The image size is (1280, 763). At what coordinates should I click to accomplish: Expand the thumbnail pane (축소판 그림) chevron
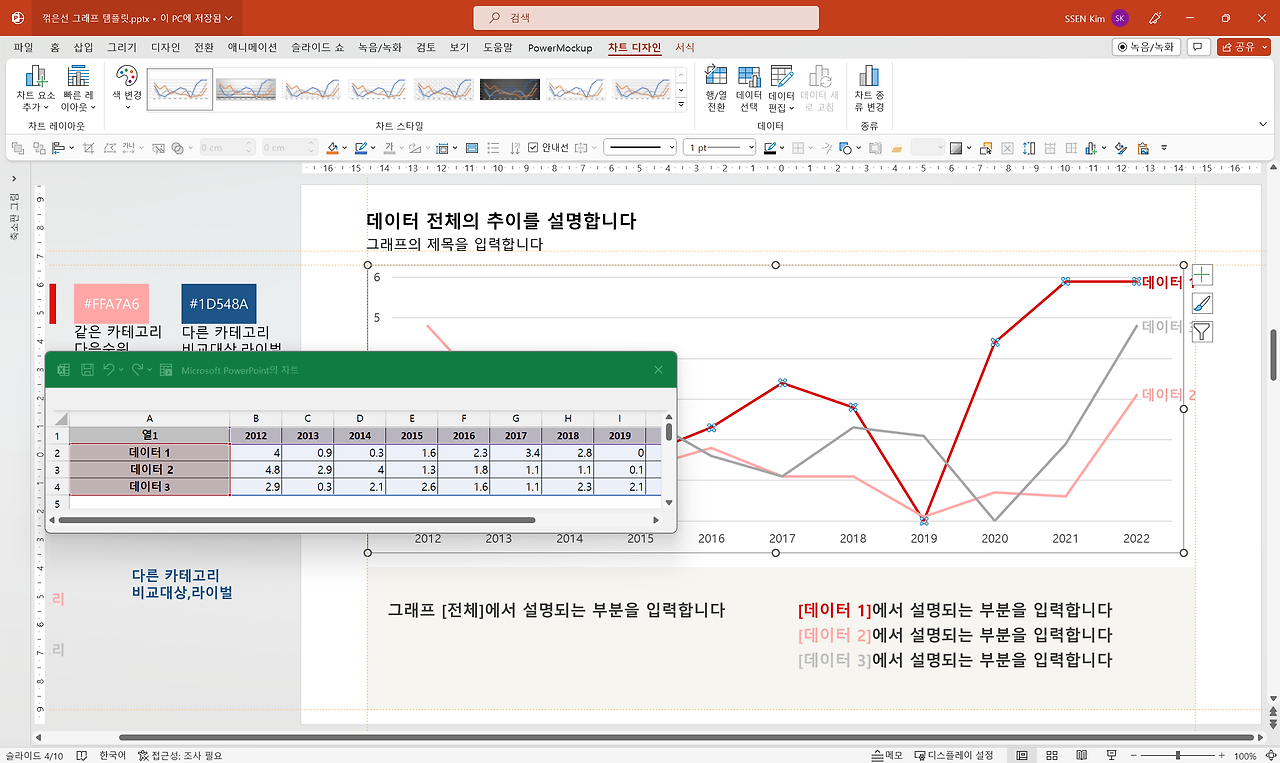14,179
